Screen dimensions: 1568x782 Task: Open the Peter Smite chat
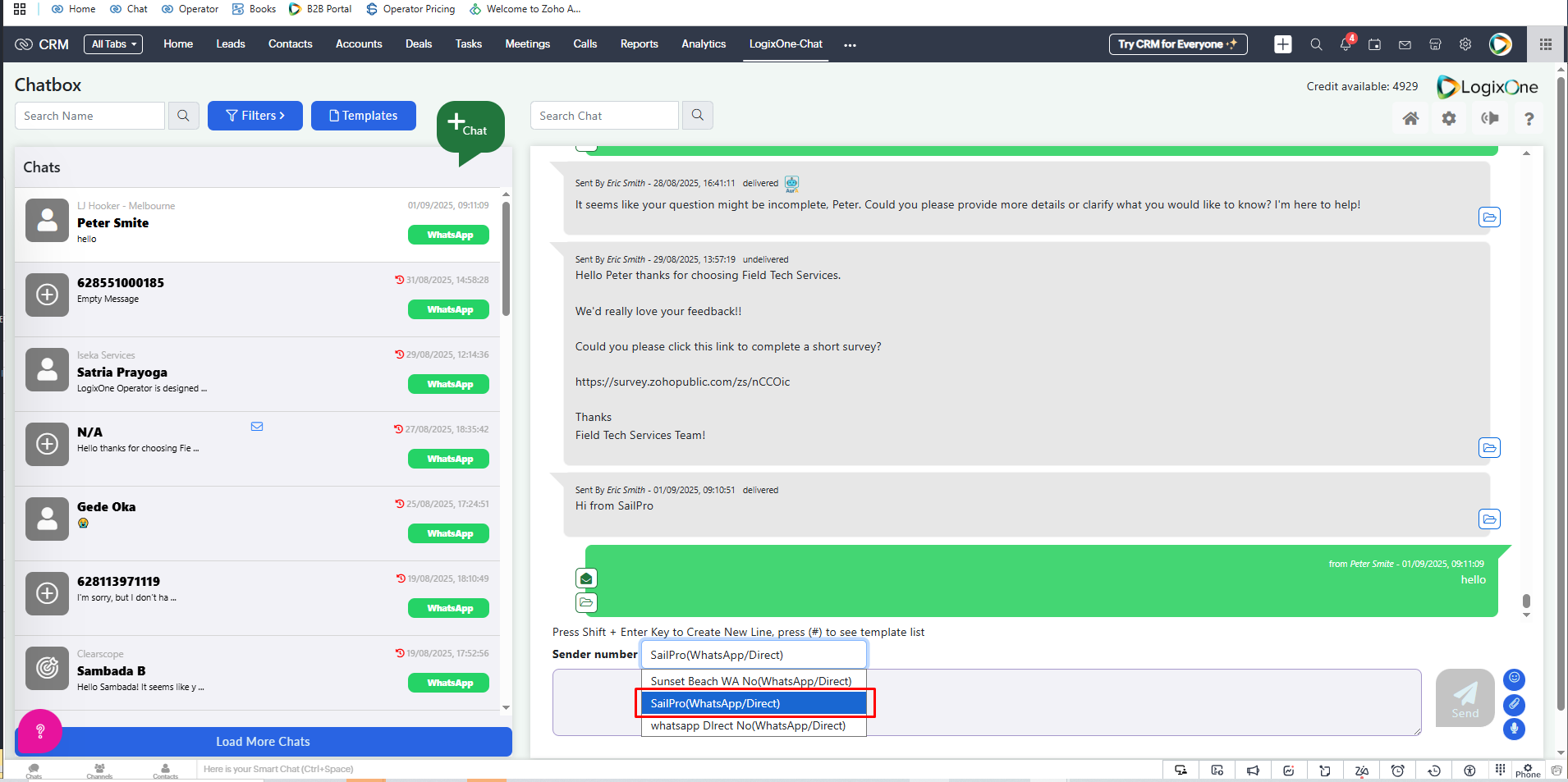(258, 225)
